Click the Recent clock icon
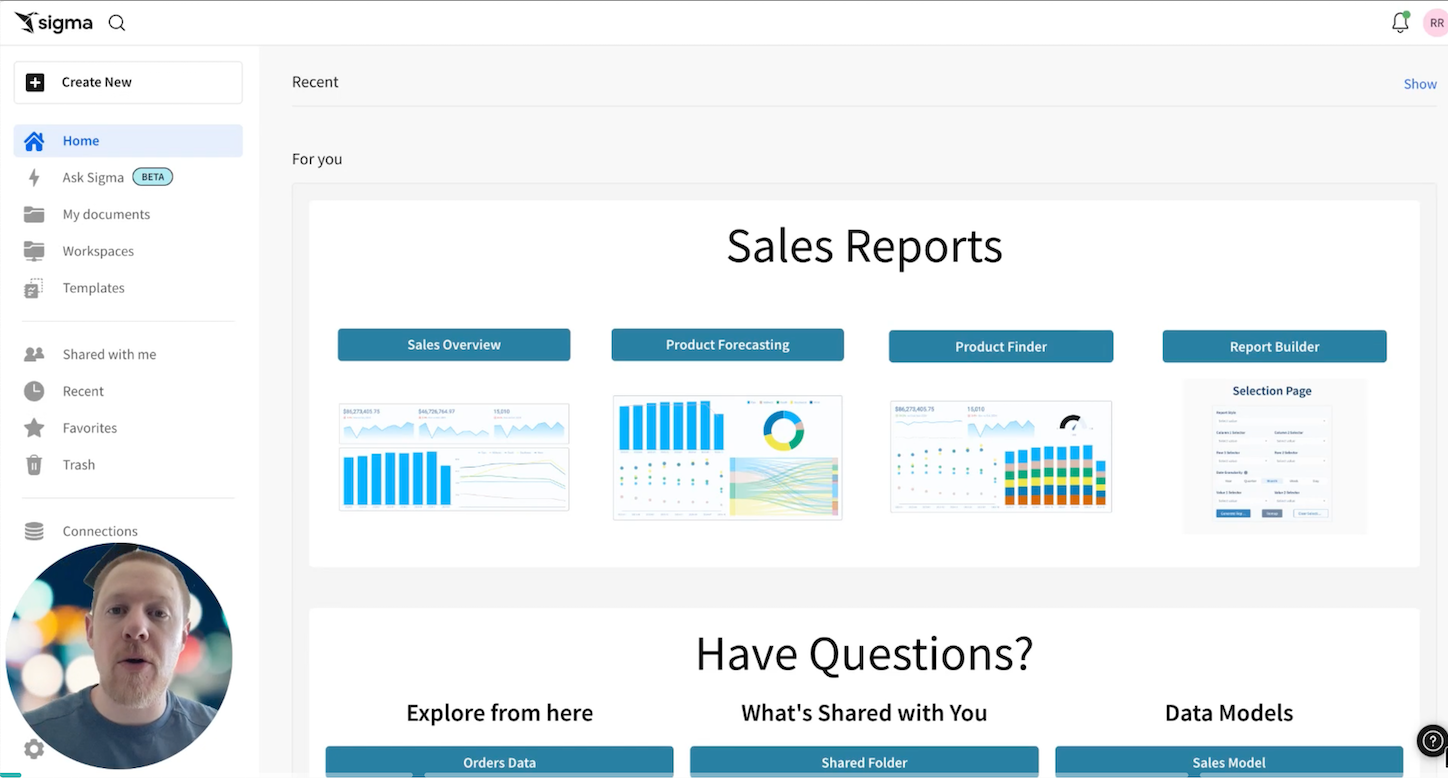The image size is (1448, 778). pos(34,391)
